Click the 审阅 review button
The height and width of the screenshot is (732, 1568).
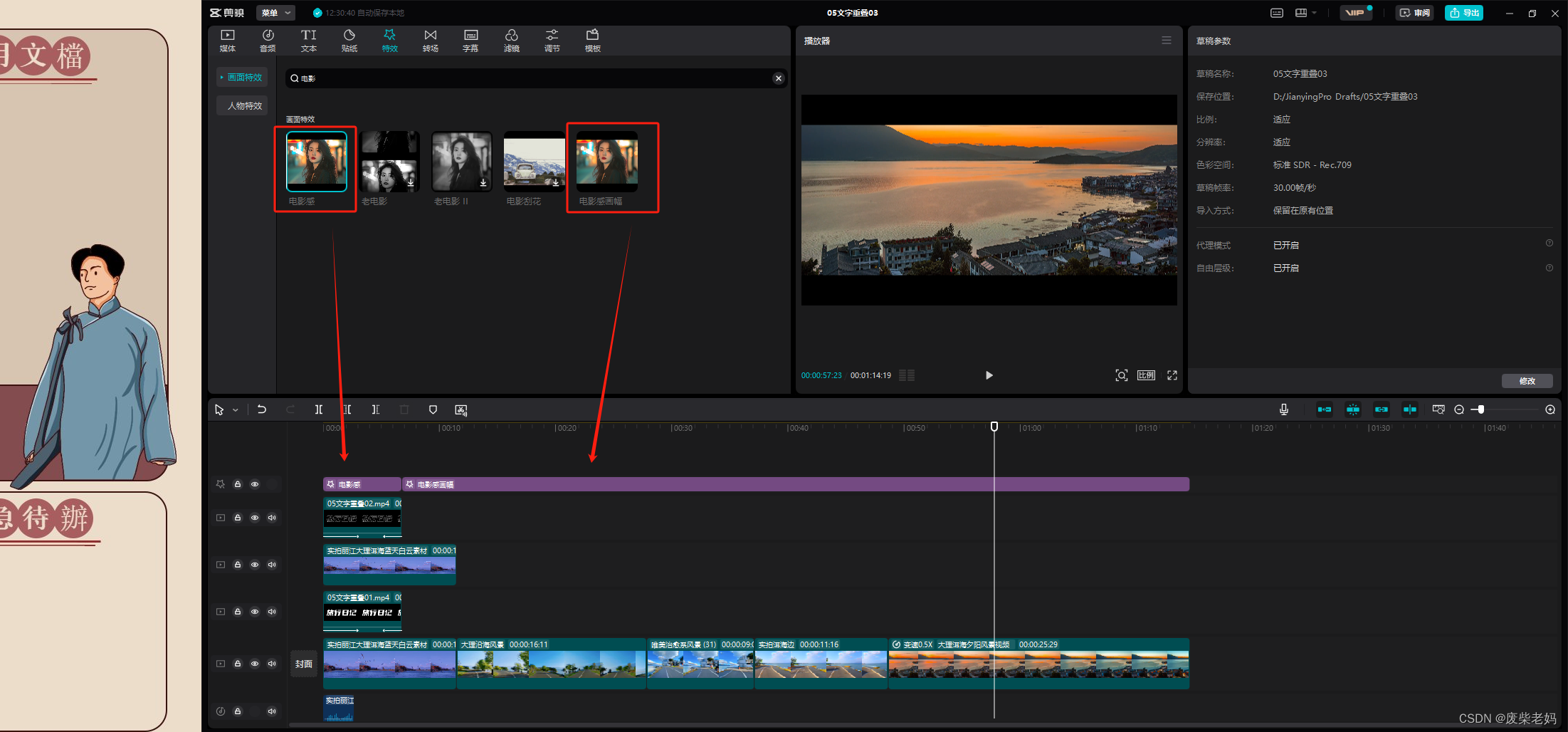(1414, 13)
